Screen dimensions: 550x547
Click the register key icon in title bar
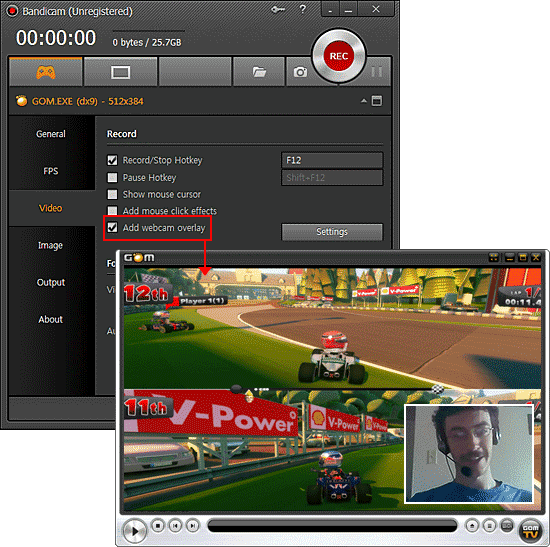278,9
